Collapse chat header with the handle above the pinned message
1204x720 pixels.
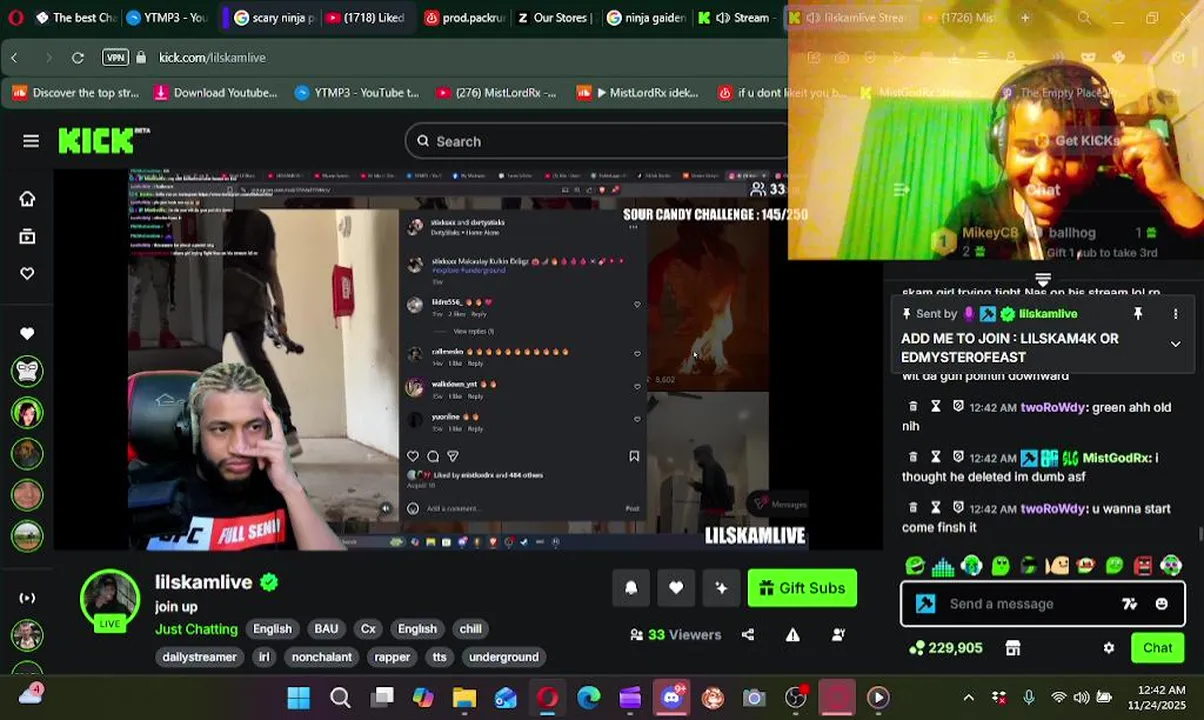pos(1043,279)
